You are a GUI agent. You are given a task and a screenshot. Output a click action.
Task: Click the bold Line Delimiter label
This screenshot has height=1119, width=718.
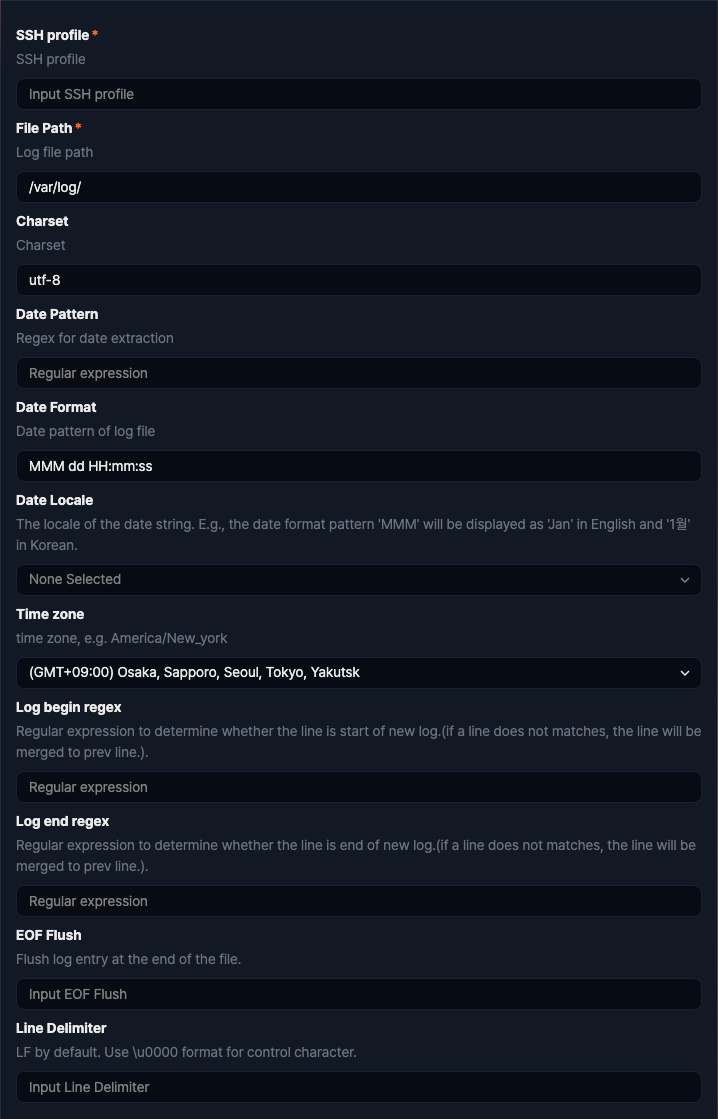[x=61, y=1028]
